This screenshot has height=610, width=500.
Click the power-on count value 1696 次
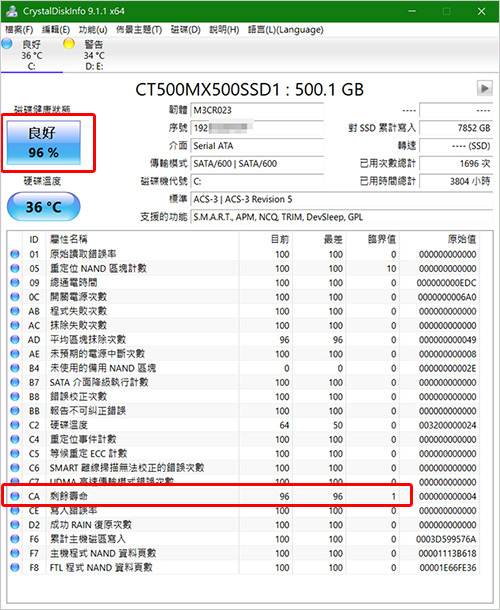(456, 163)
